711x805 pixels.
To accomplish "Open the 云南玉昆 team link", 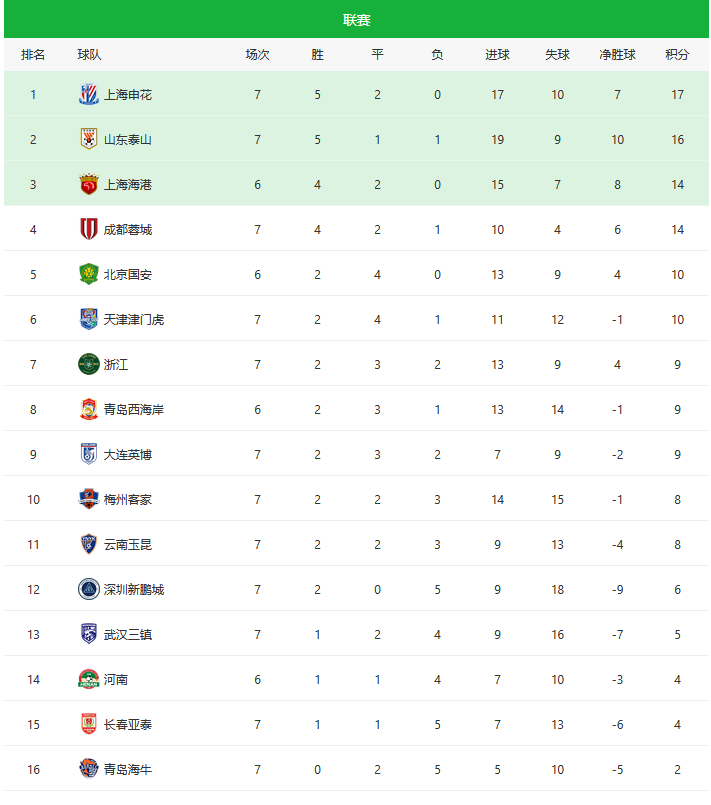I will [128, 544].
